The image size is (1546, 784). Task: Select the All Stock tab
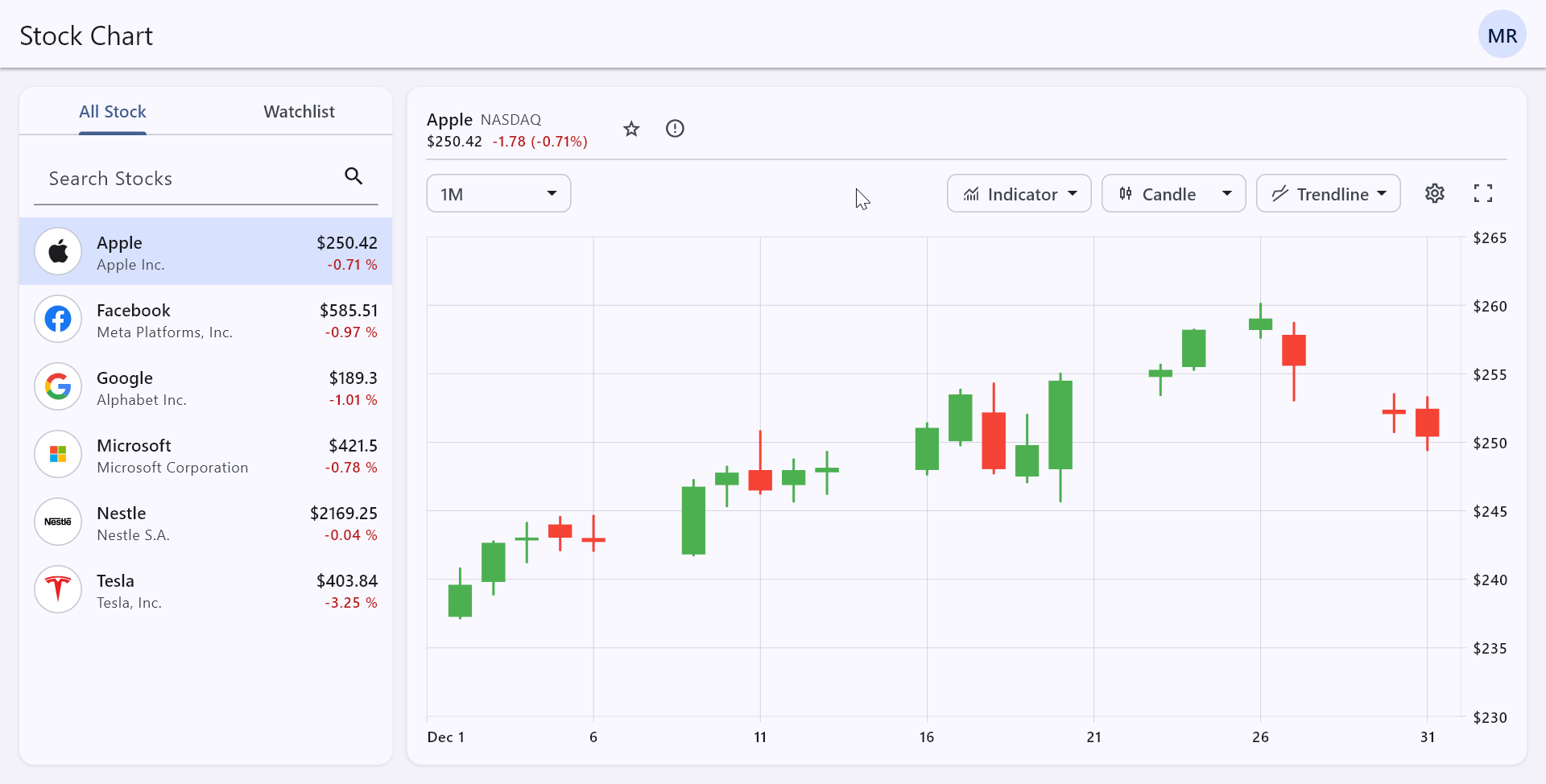click(x=112, y=111)
